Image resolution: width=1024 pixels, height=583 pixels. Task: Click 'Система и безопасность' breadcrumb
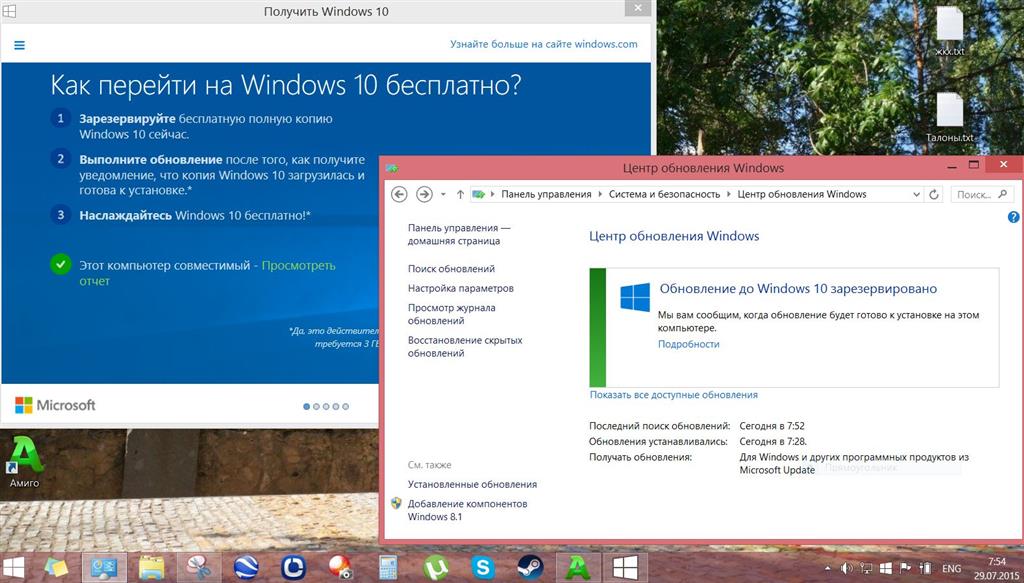tap(664, 194)
